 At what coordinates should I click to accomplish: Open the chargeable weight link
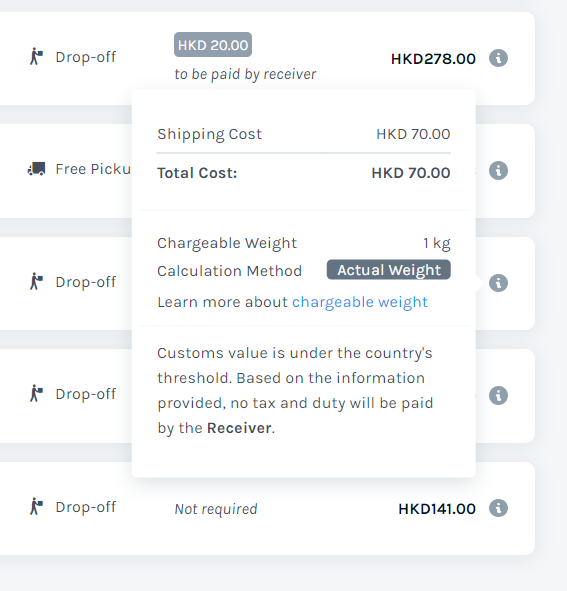click(360, 302)
